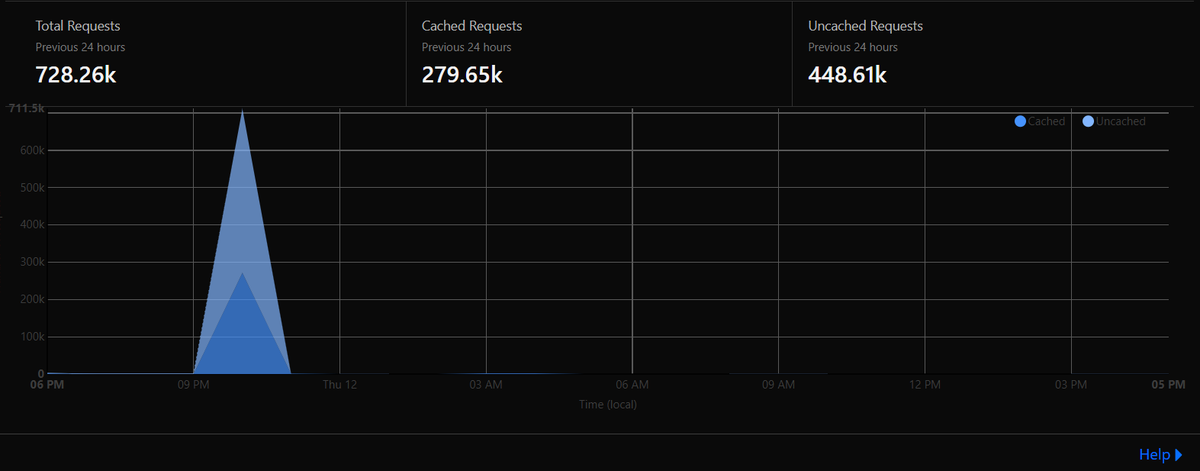The width and height of the screenshot is (1200, 471).
Task: Click the 100k y-axis label
Action: pos(32,336)
